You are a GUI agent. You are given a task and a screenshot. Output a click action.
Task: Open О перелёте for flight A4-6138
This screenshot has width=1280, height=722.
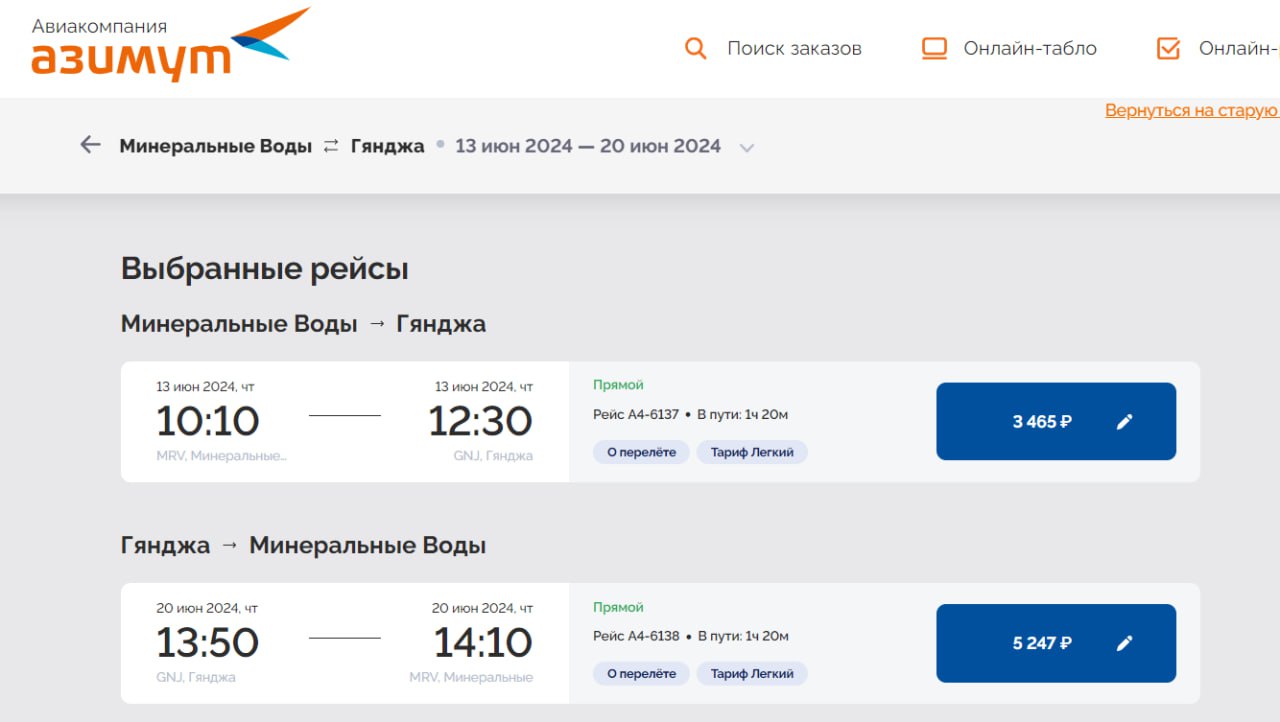641,673
